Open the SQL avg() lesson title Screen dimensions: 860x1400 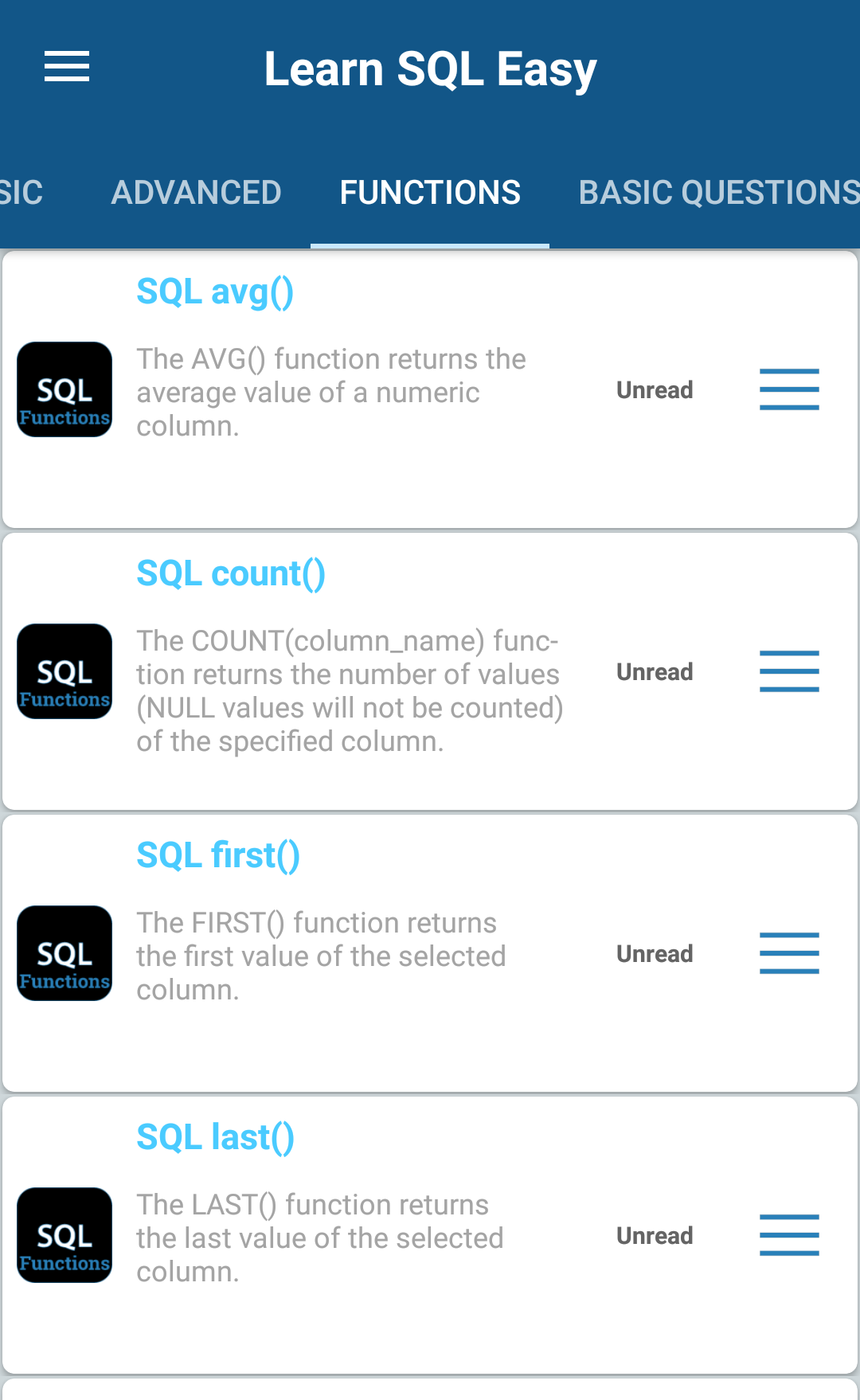click(215, 292)
